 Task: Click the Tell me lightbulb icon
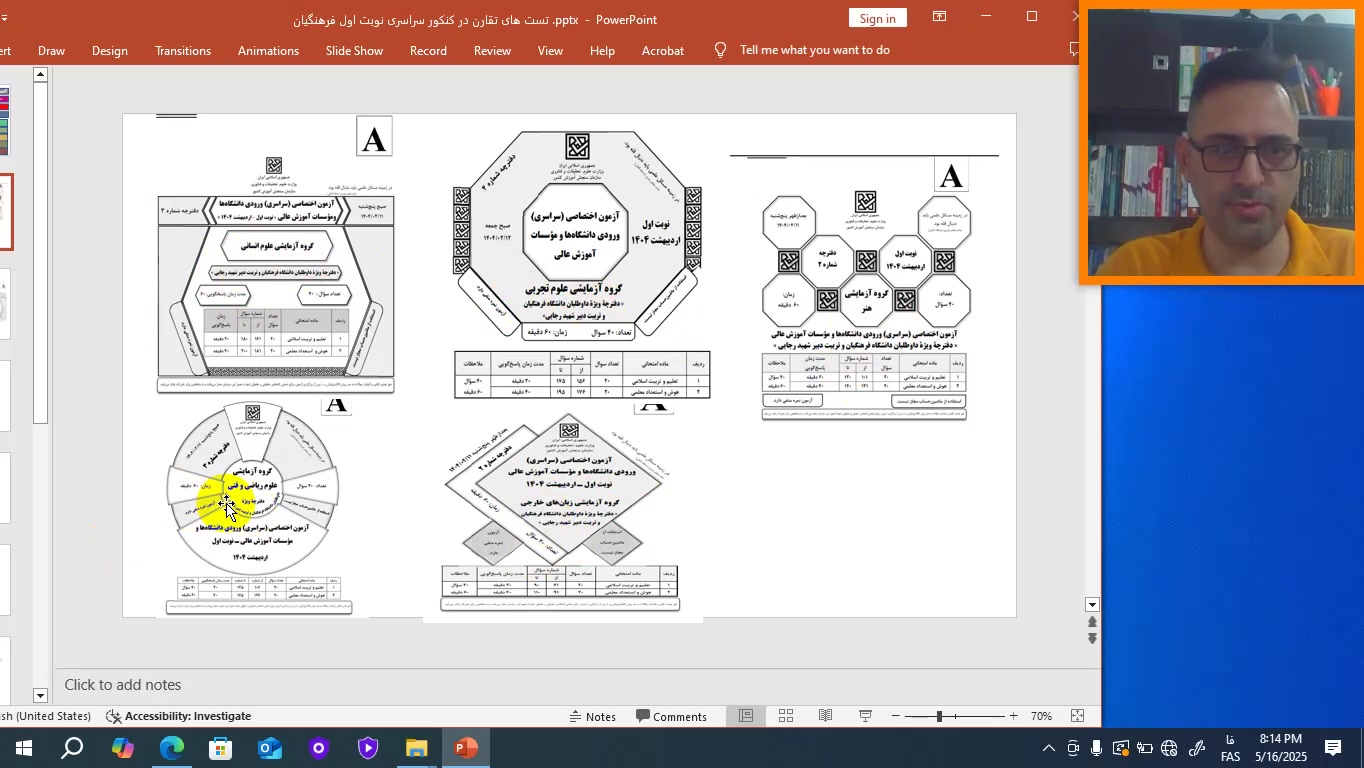coord(720,50)
